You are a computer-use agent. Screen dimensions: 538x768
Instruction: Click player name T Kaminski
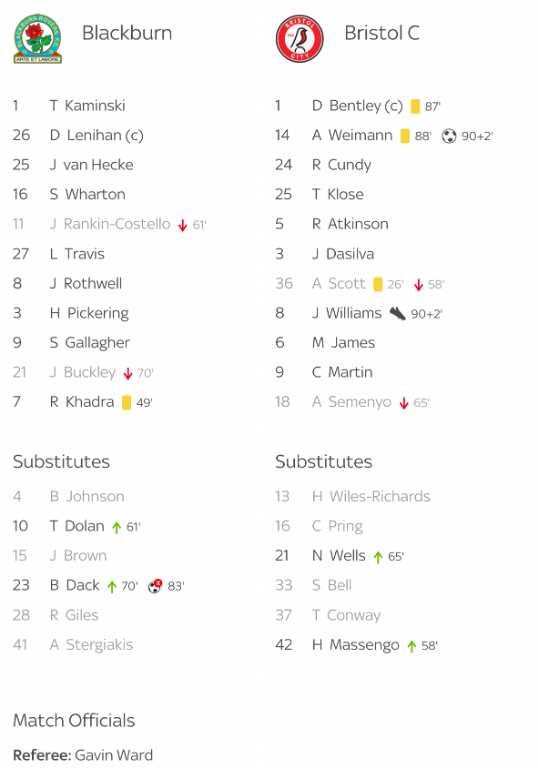tap(88, 106)
